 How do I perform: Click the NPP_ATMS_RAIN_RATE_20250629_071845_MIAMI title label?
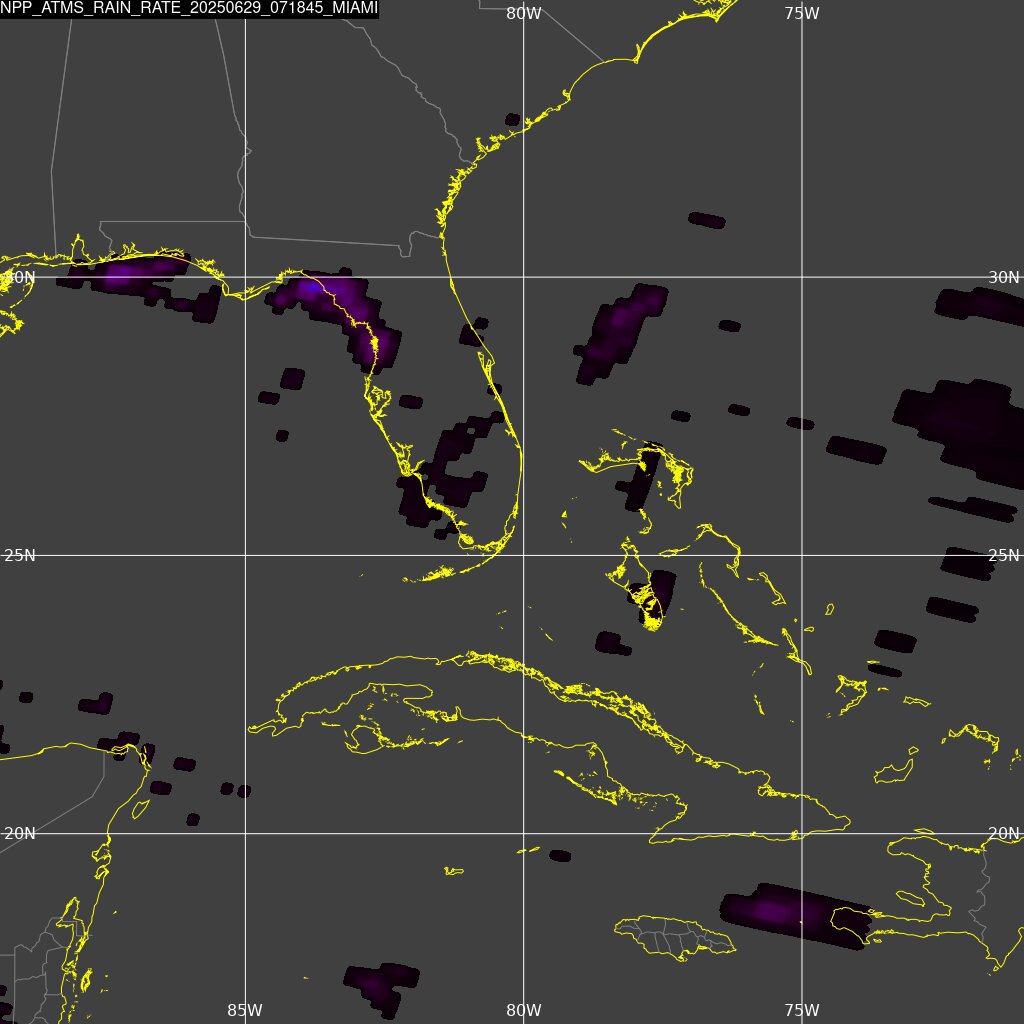coord(189,8)
